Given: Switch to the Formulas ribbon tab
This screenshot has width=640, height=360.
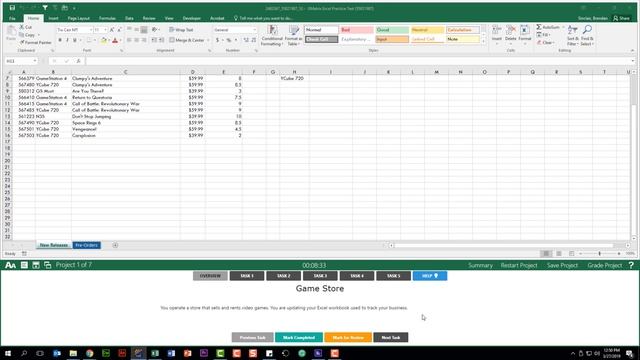Looking at the screenshot, I should 107,18.
